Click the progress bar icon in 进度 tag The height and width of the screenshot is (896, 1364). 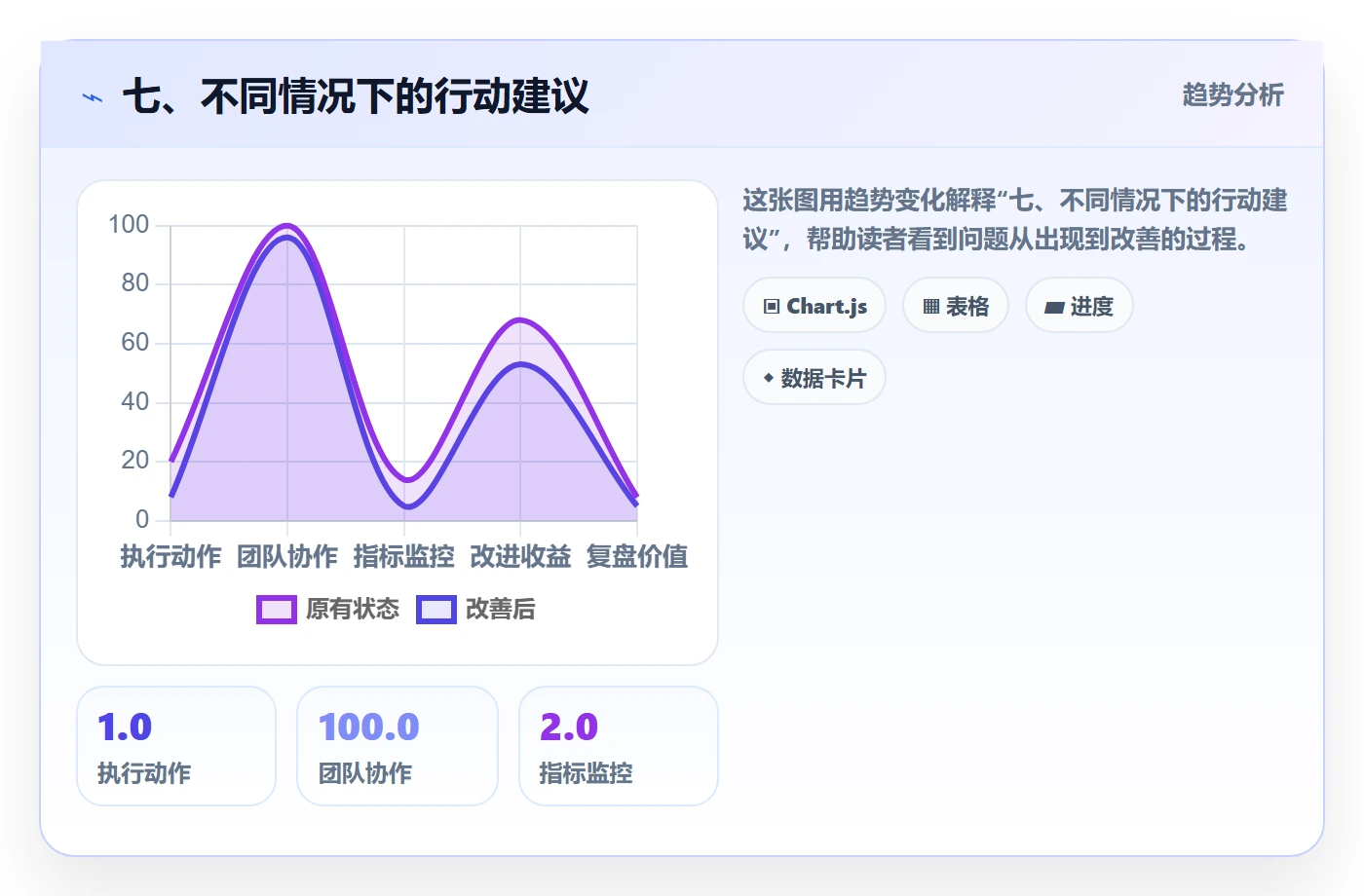(1054, 308)
